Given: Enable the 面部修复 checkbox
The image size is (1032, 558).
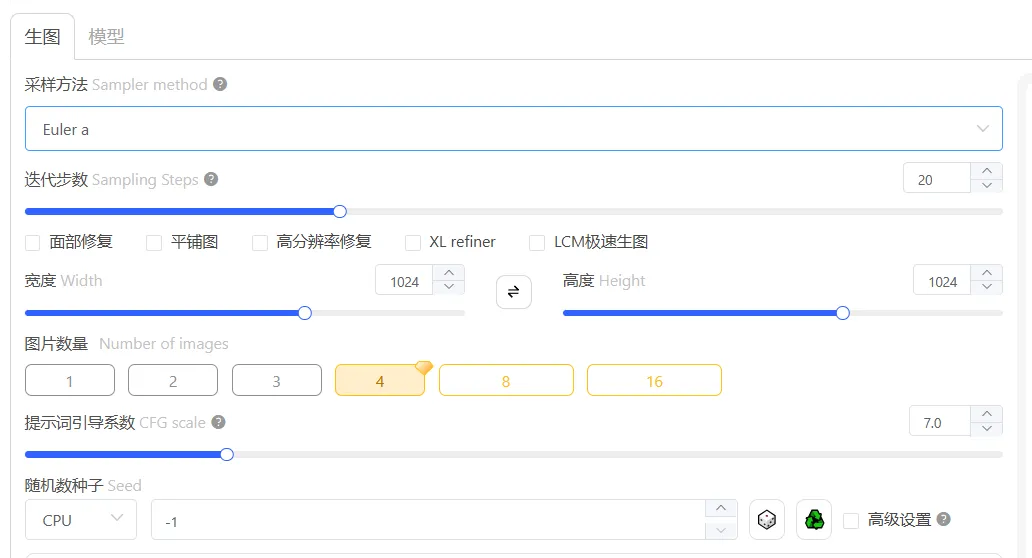Looking at the screenshot, I should [33, 242].
